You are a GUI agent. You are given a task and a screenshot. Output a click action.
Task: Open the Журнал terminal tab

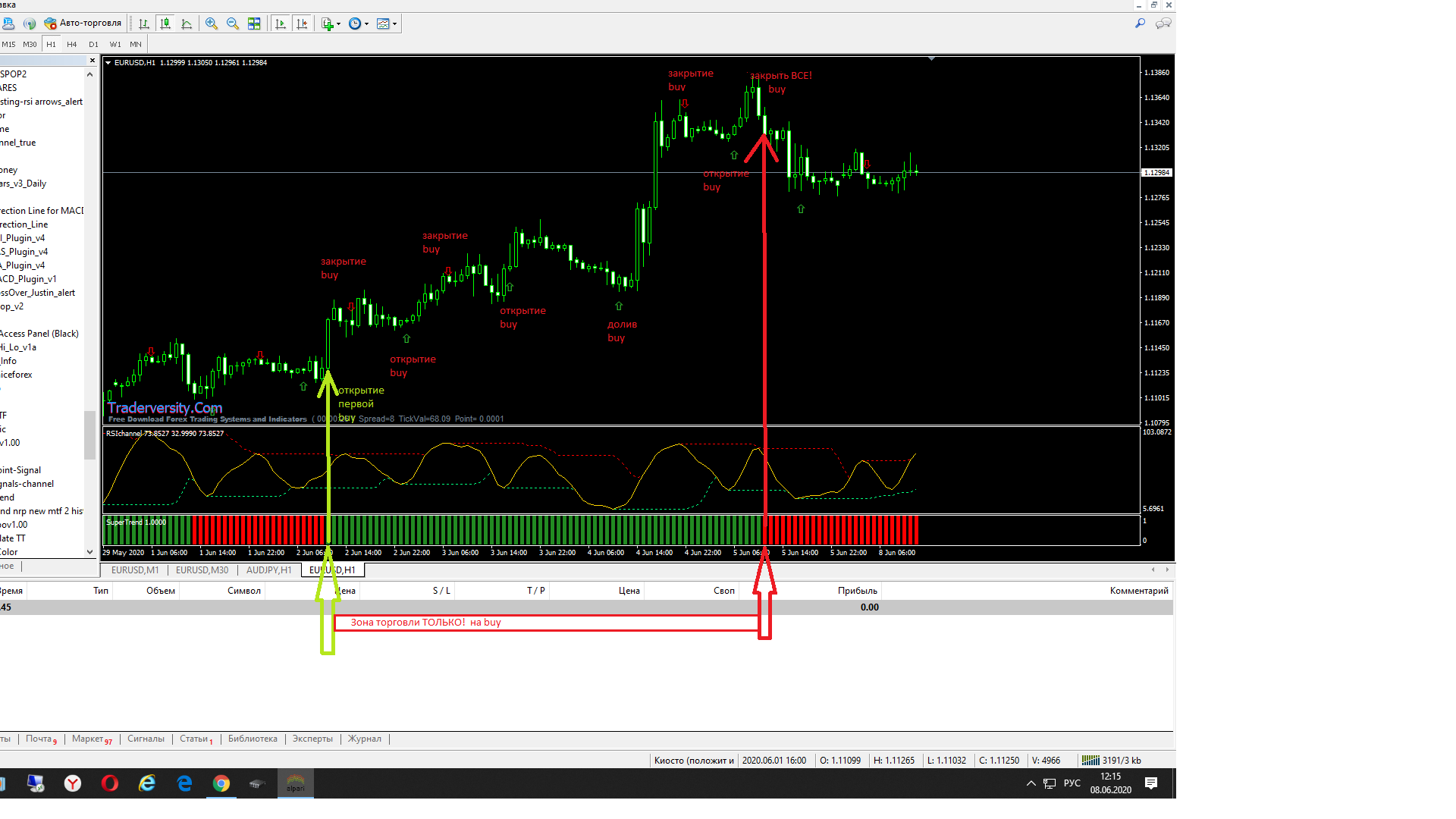pos(365,739)
